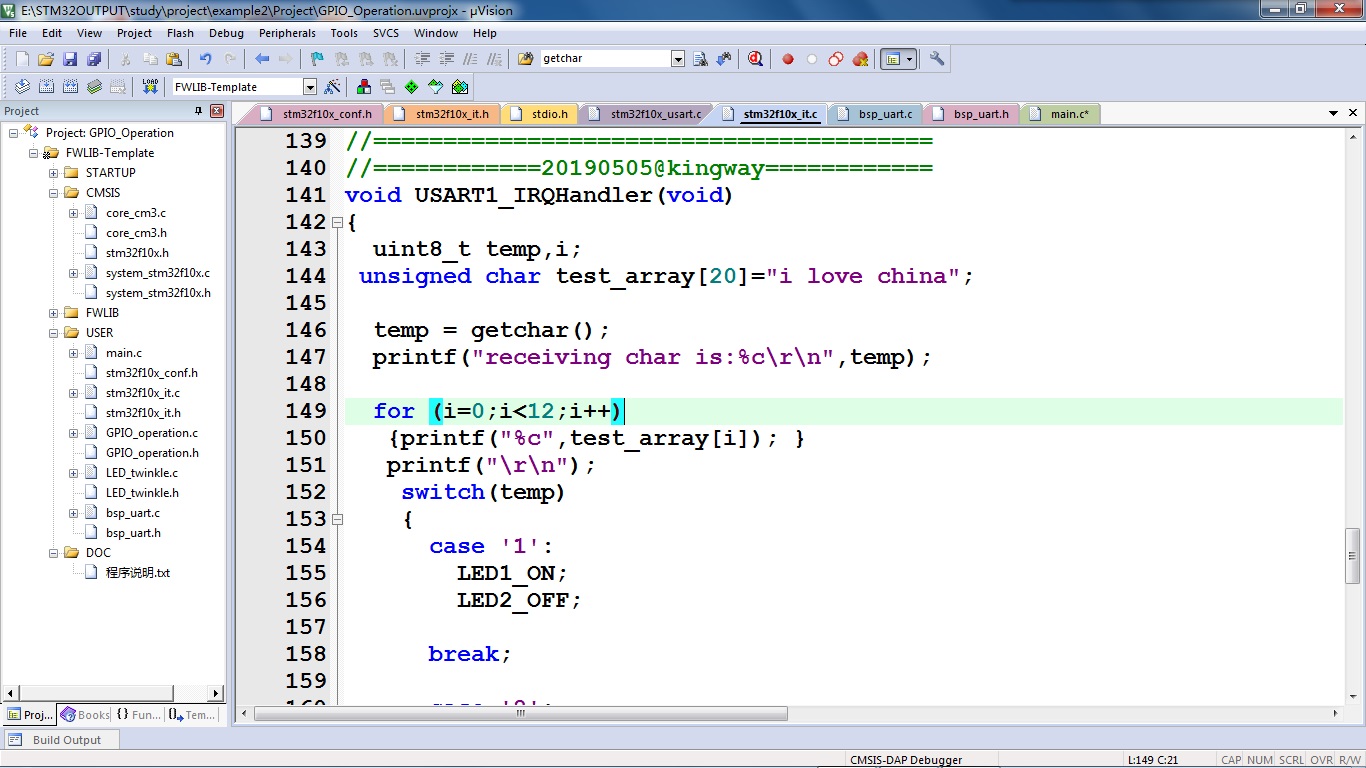Viewport: 1366px width, 768px height.
Task: Switch to the main.c* editor tab
Action: click(1068, 114)
